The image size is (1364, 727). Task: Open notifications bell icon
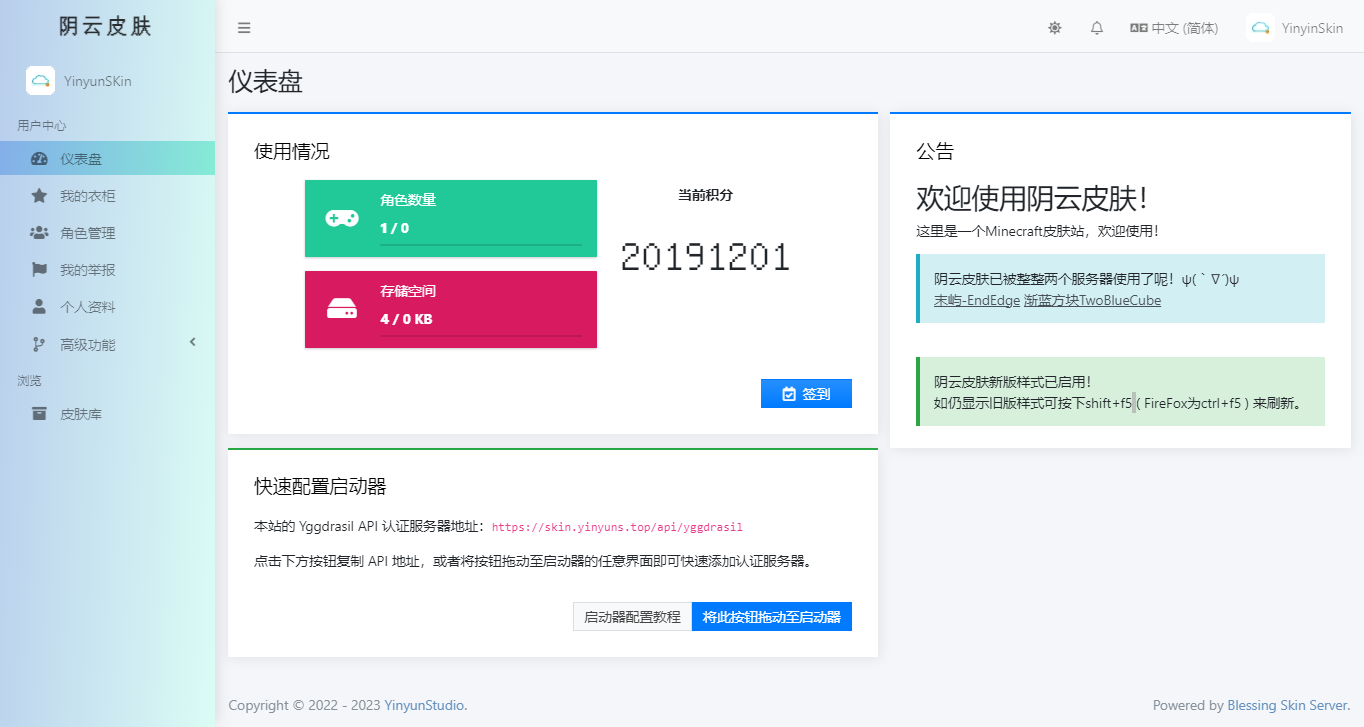click(x=1097, y=28)
